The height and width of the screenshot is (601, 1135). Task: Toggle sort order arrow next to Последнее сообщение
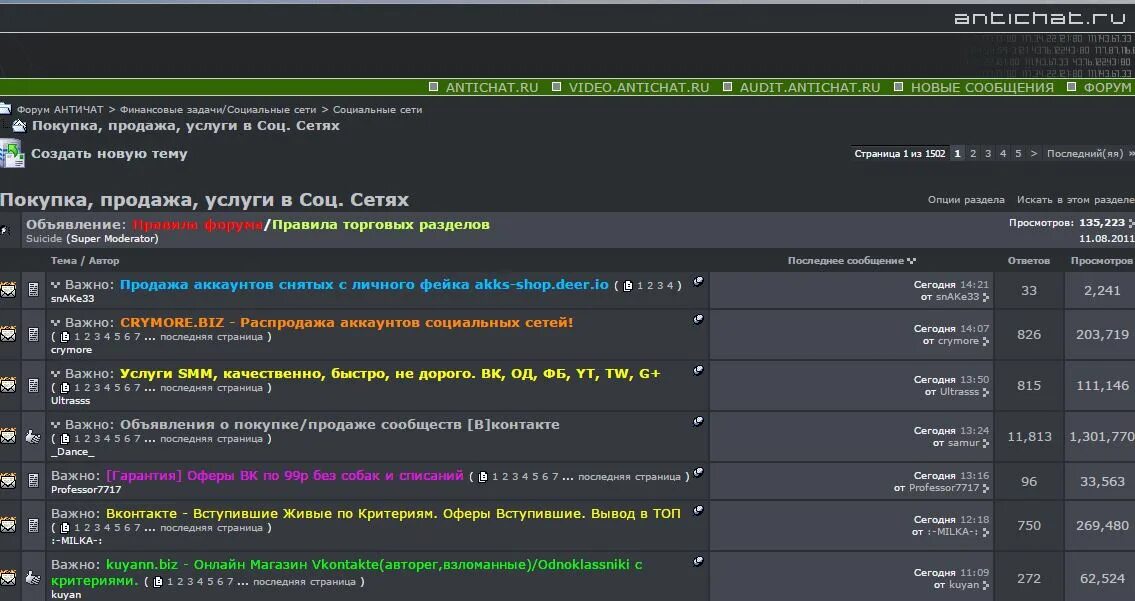tap(911, 261)
